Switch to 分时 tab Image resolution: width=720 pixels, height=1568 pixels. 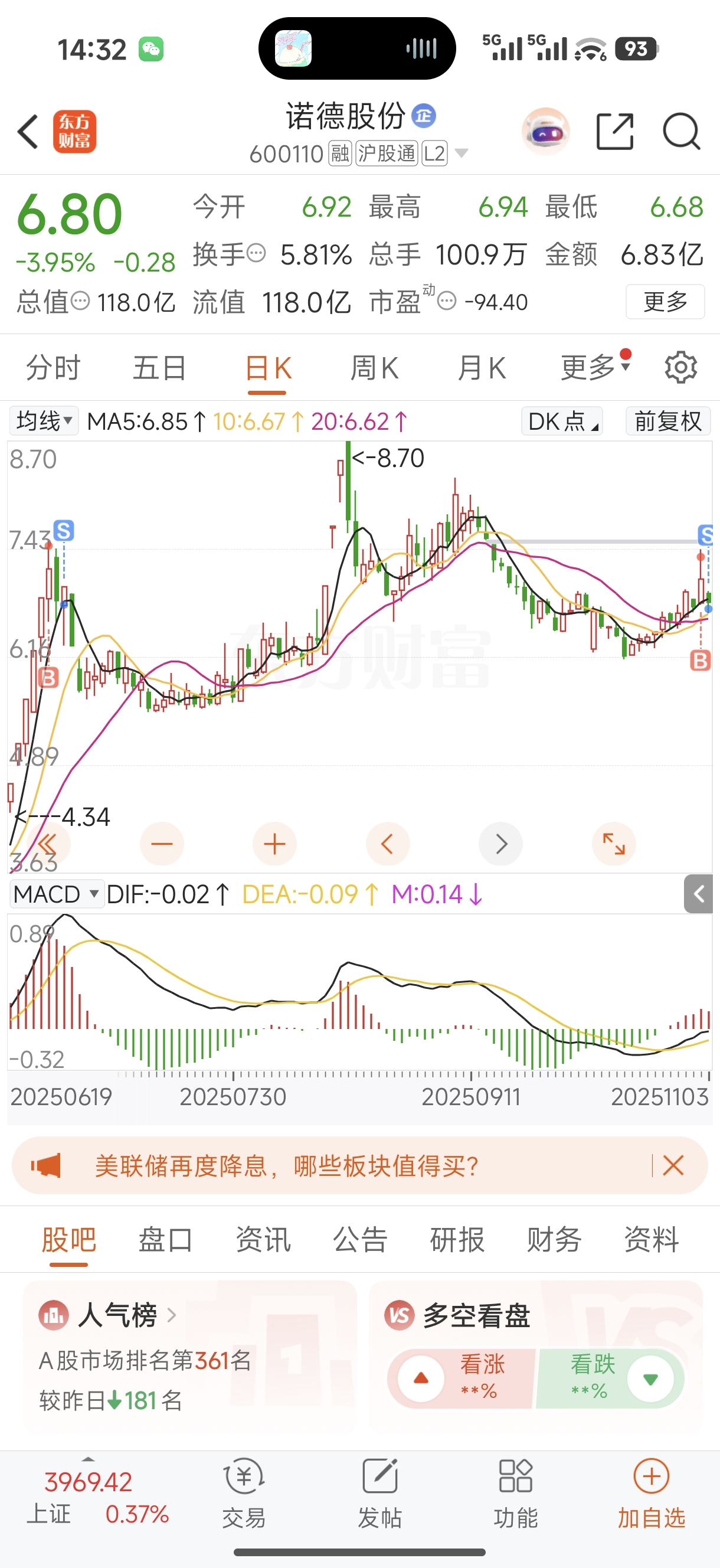[x=53, y=368]
